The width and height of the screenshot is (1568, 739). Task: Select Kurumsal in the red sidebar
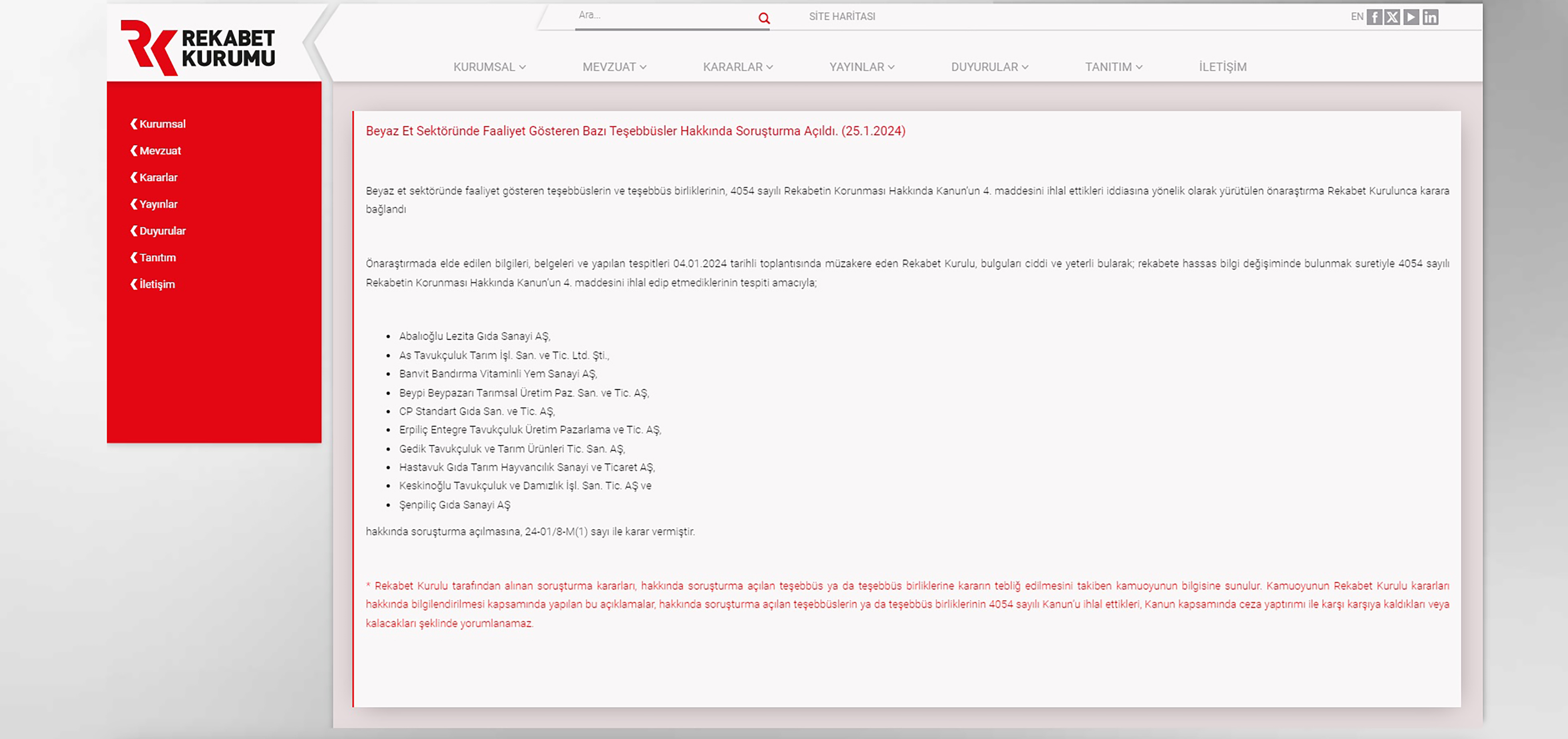coord(157,124)
